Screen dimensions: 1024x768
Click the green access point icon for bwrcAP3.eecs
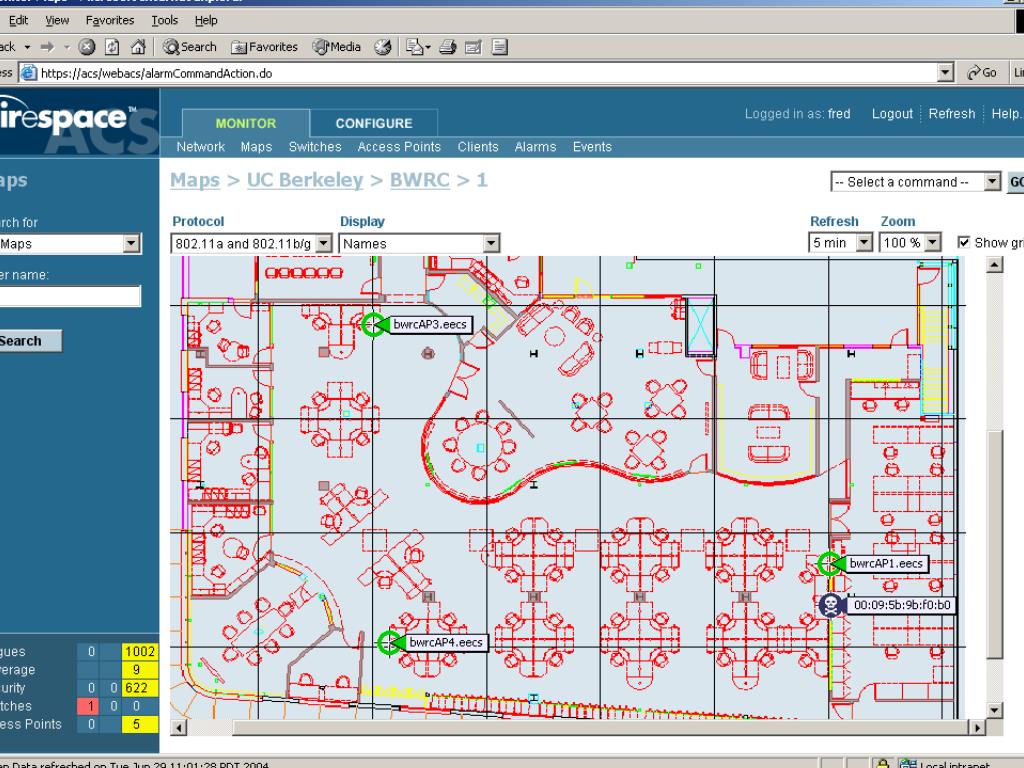[374, 325]
